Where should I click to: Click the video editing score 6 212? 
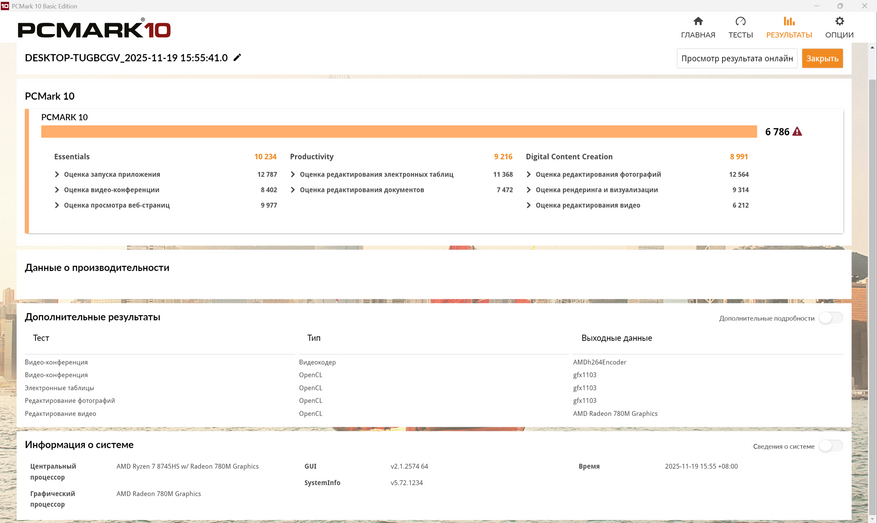coord(740,205)
